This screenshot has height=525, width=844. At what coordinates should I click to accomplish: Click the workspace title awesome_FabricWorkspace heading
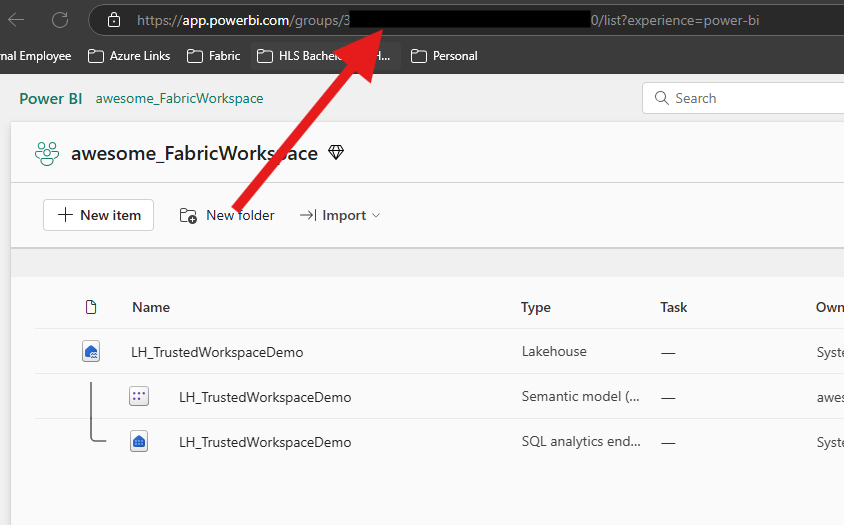194,153
